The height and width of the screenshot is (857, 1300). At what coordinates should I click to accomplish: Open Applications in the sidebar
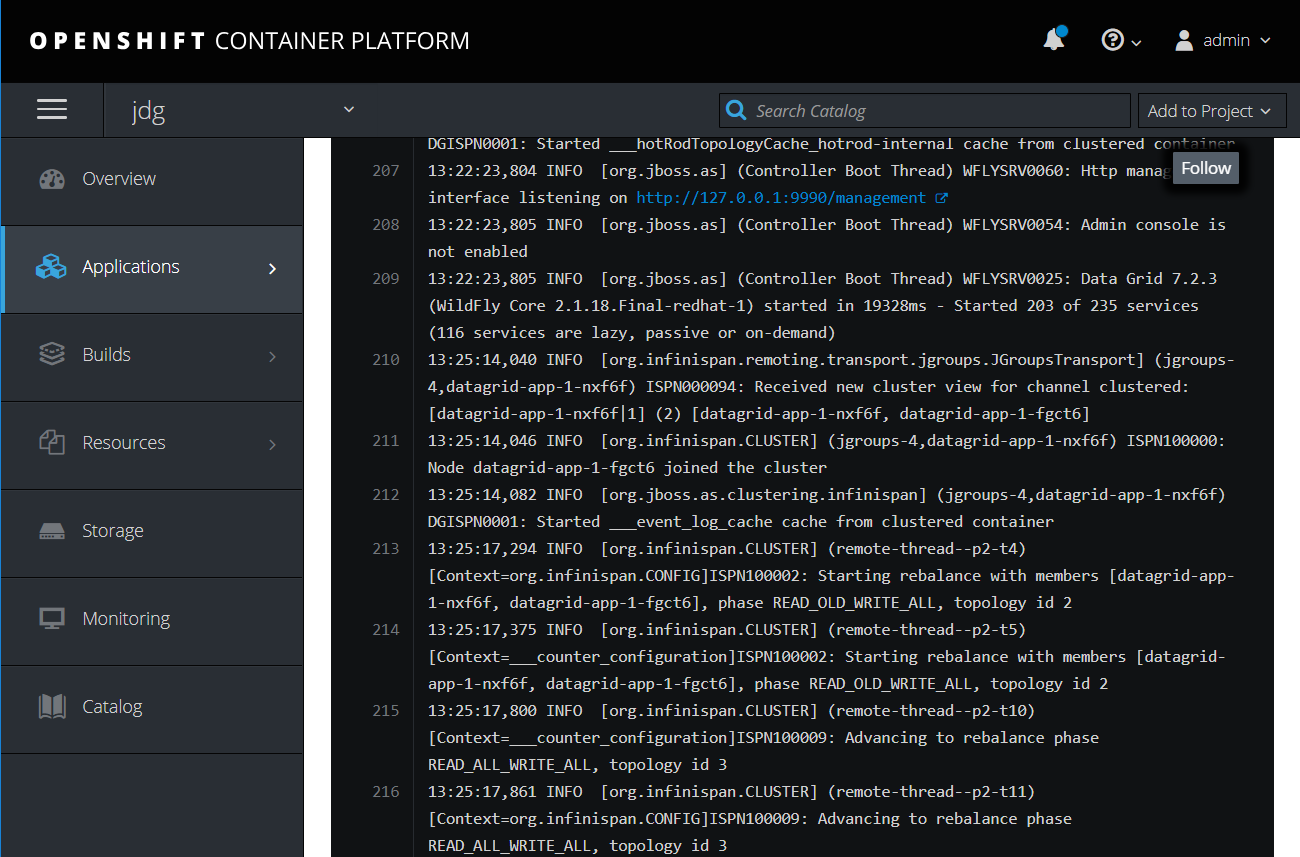point(152,267)
